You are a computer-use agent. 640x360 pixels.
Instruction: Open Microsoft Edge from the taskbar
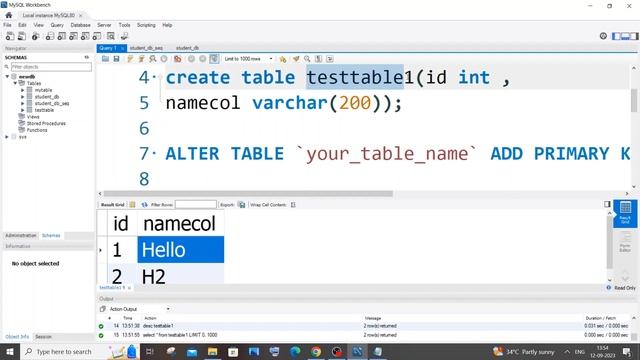pos(295,351)
